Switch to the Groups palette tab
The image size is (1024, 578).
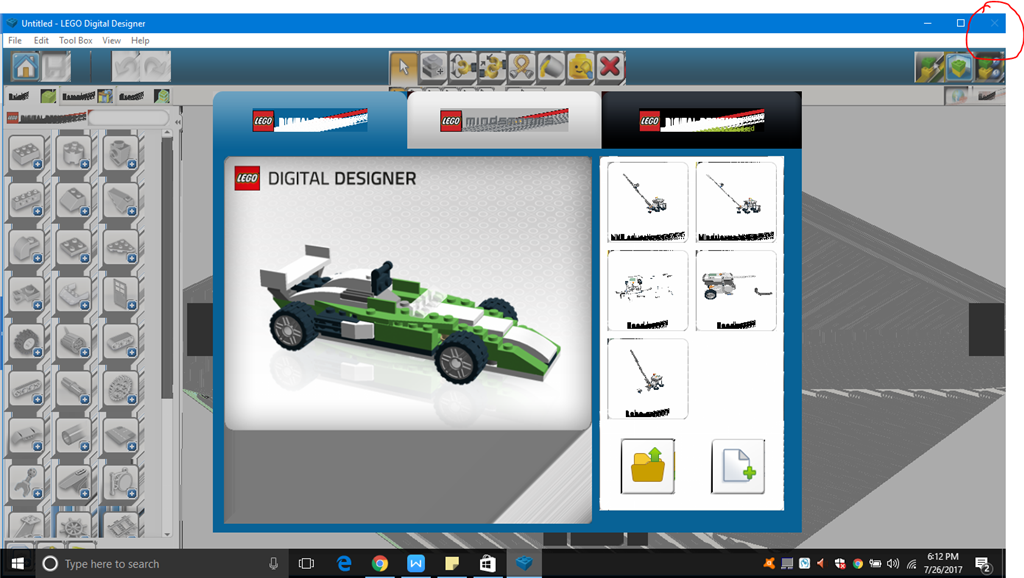click(x=144, y=97)
